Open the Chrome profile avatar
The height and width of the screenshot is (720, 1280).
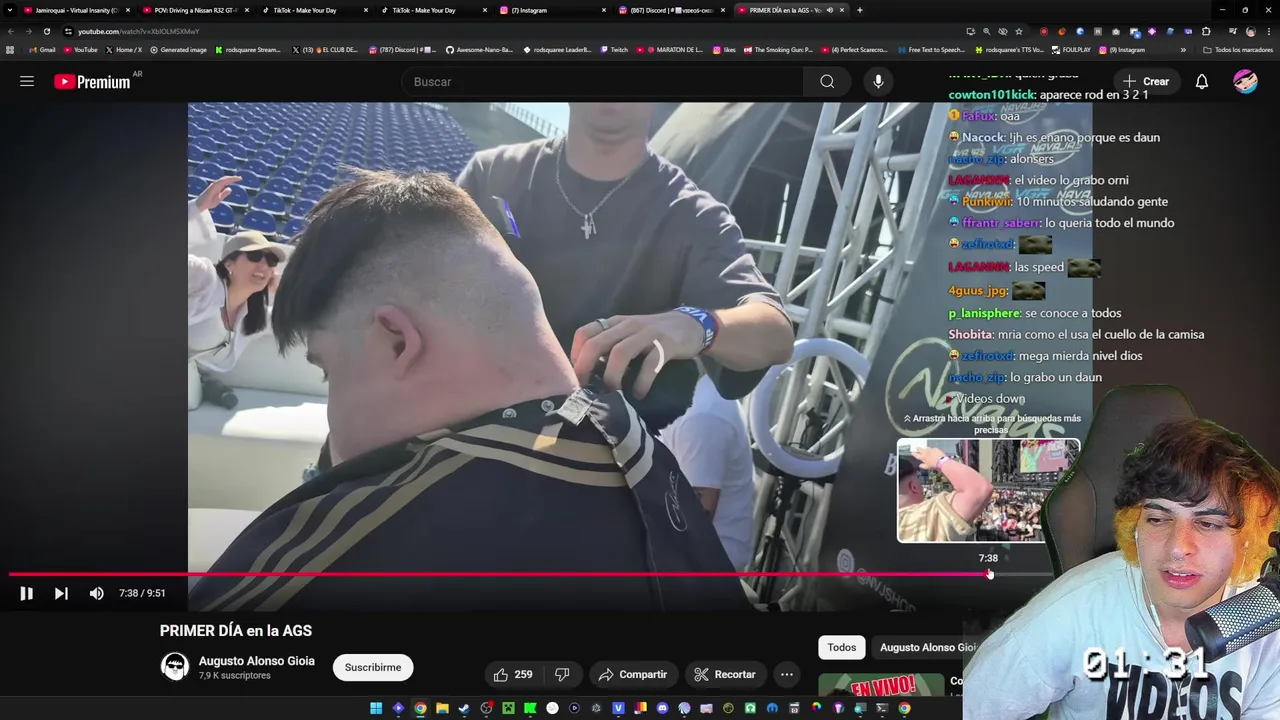click(x=1250, y=31)
